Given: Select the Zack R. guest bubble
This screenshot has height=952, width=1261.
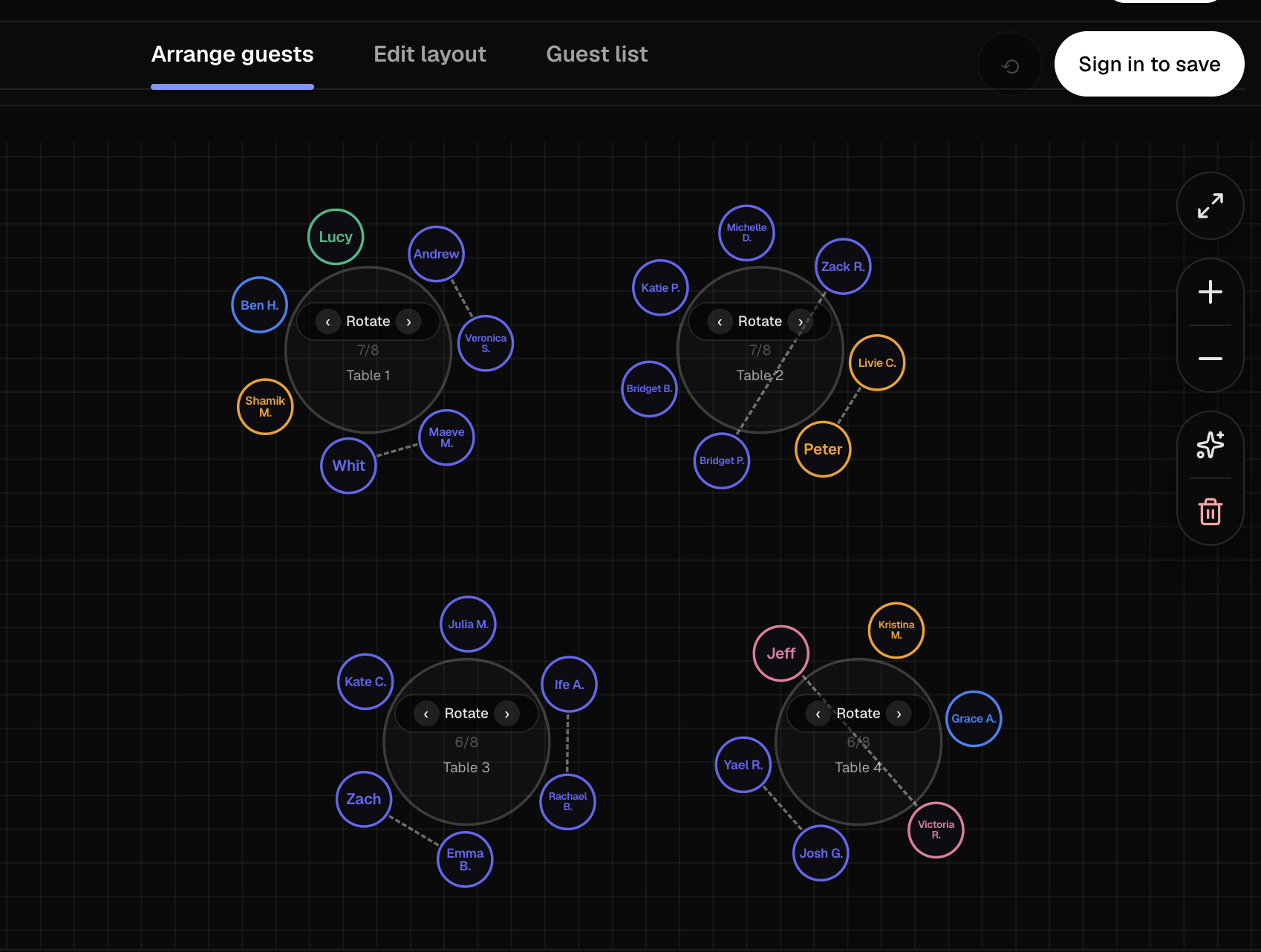Looking at the screenshot, I should tap(843, 267).
